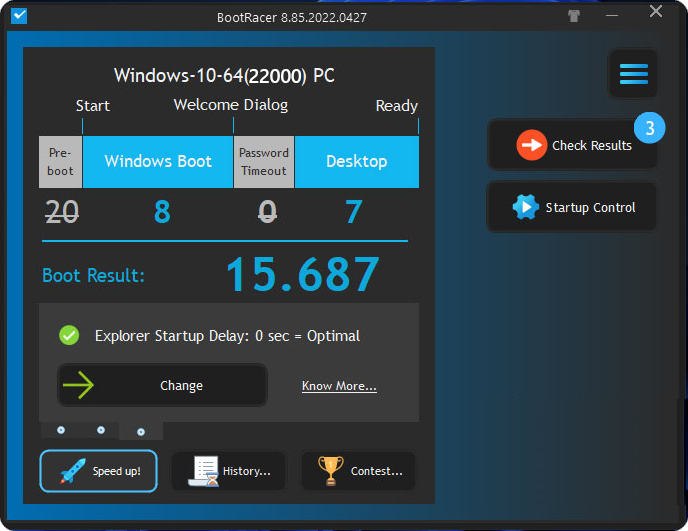Click the Ready label
The height and width of the screenshot is (531, 688).
(397, 106)
